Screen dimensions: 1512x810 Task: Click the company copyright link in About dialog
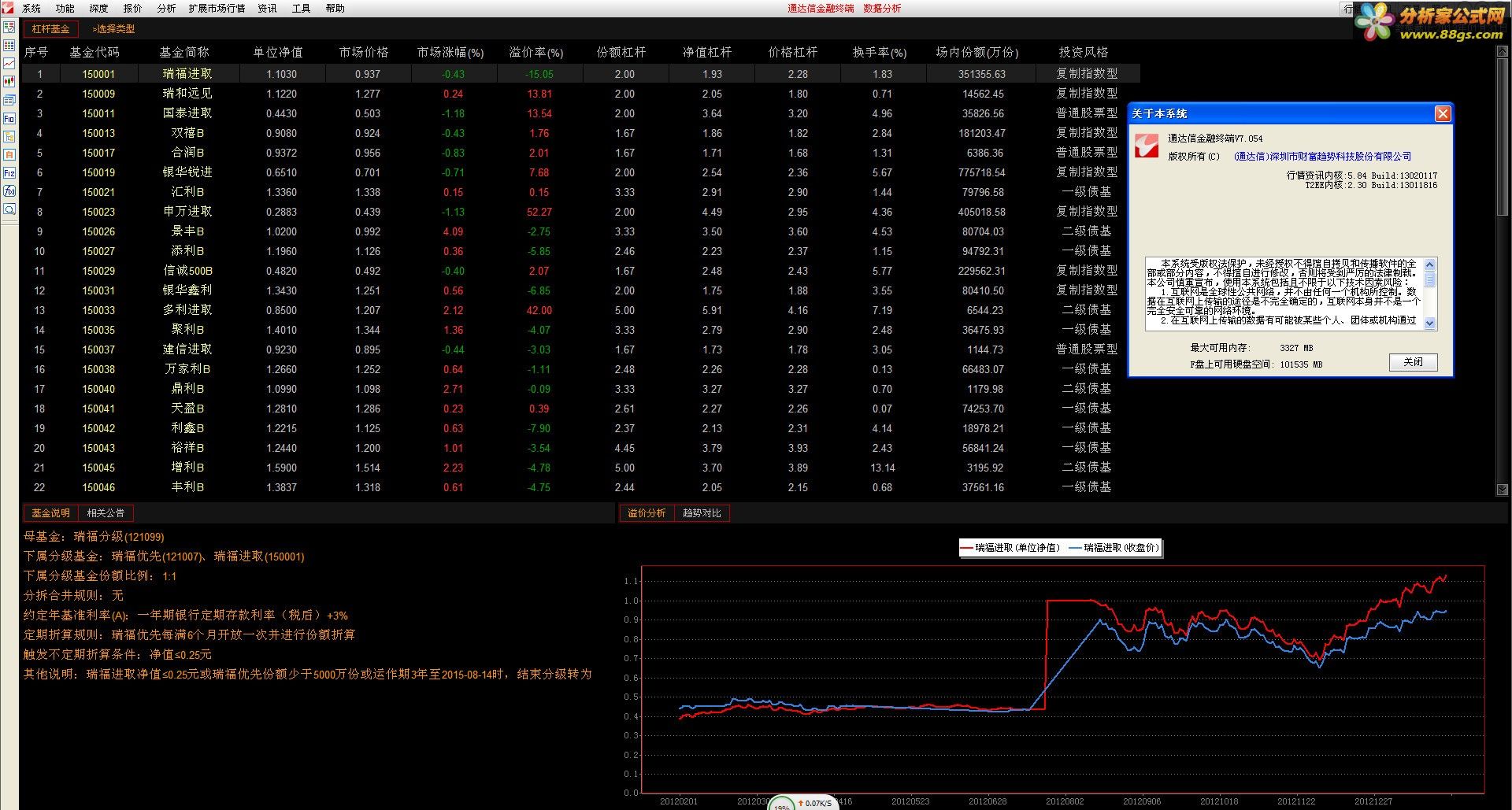[1322, 157]
